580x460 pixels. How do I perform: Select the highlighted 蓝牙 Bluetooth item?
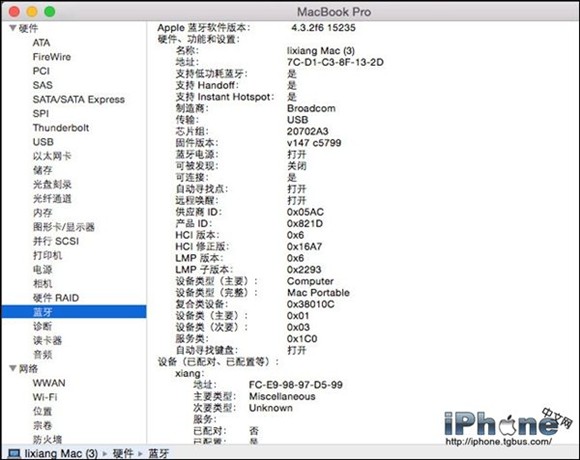pyautogui.click(x=74, y=312)
